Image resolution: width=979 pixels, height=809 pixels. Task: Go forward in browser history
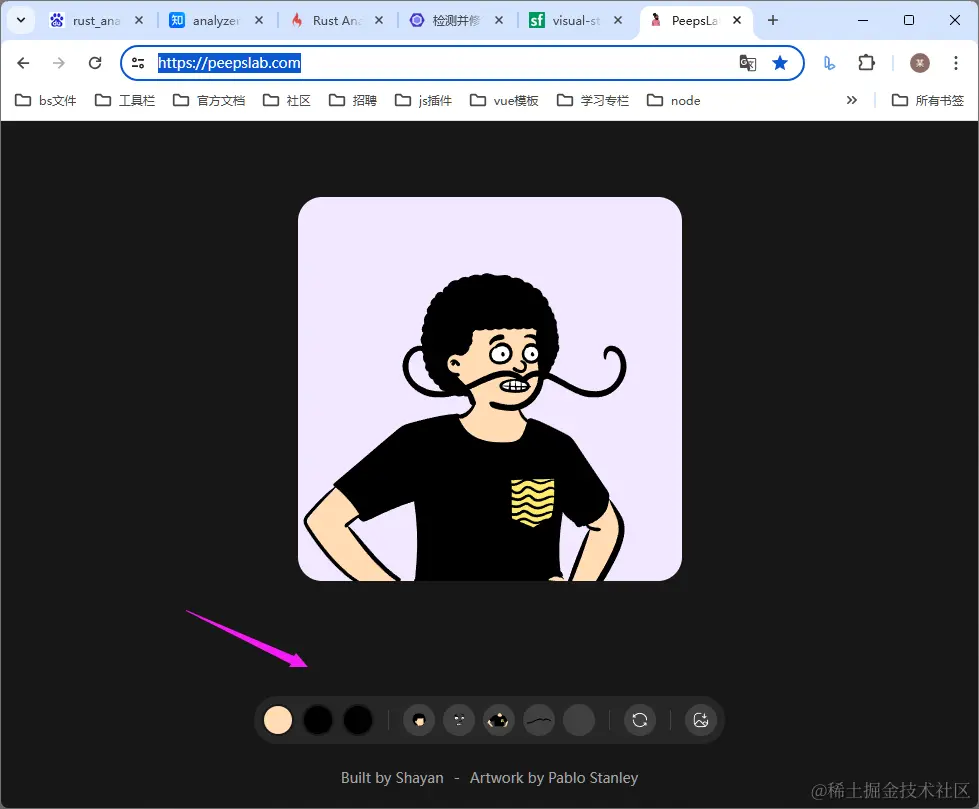[x=59, y=63]
